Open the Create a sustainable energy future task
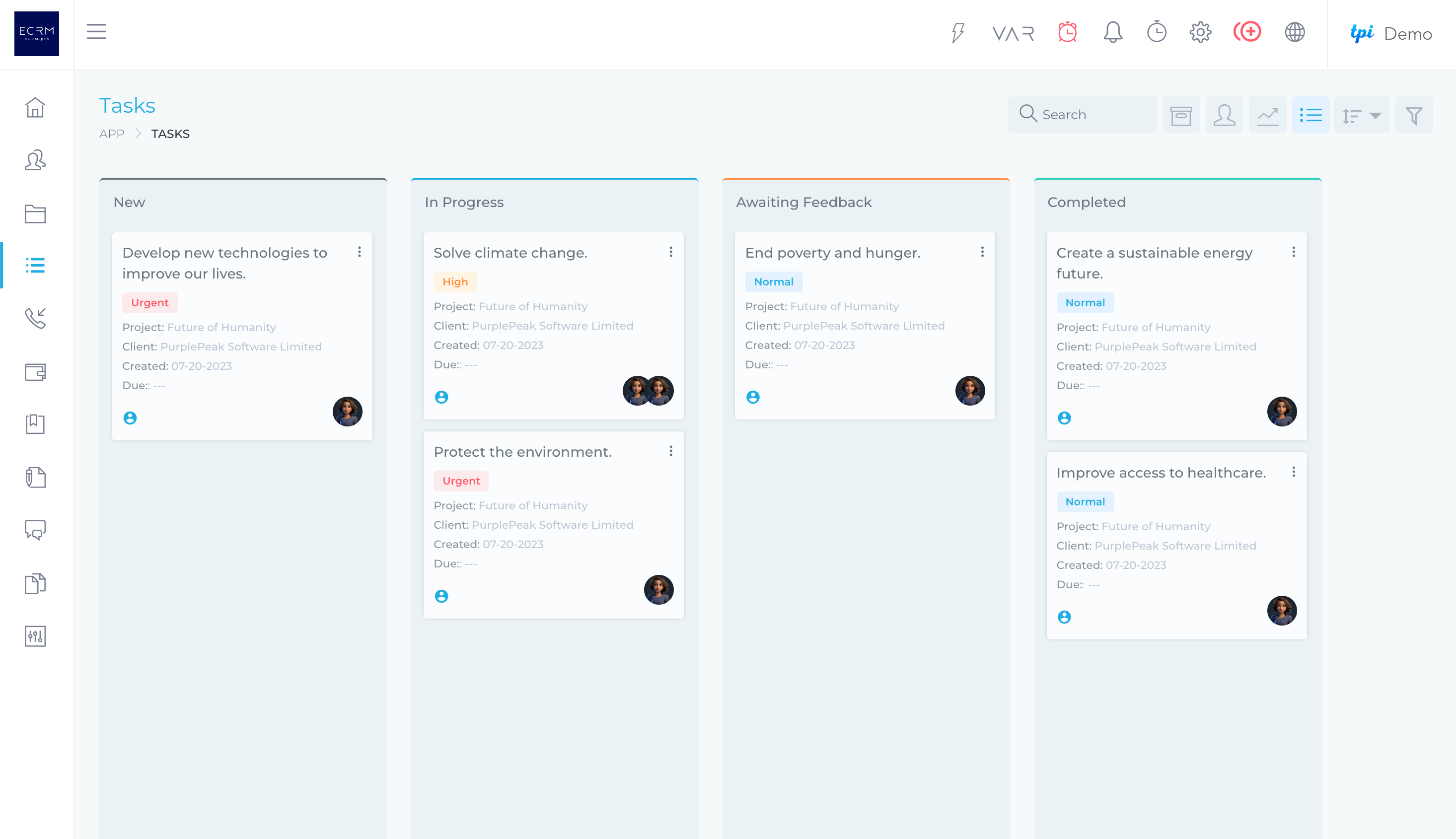Viewport: 1456px width, 839px height. pyautogui.click(x=1155, y=263)
